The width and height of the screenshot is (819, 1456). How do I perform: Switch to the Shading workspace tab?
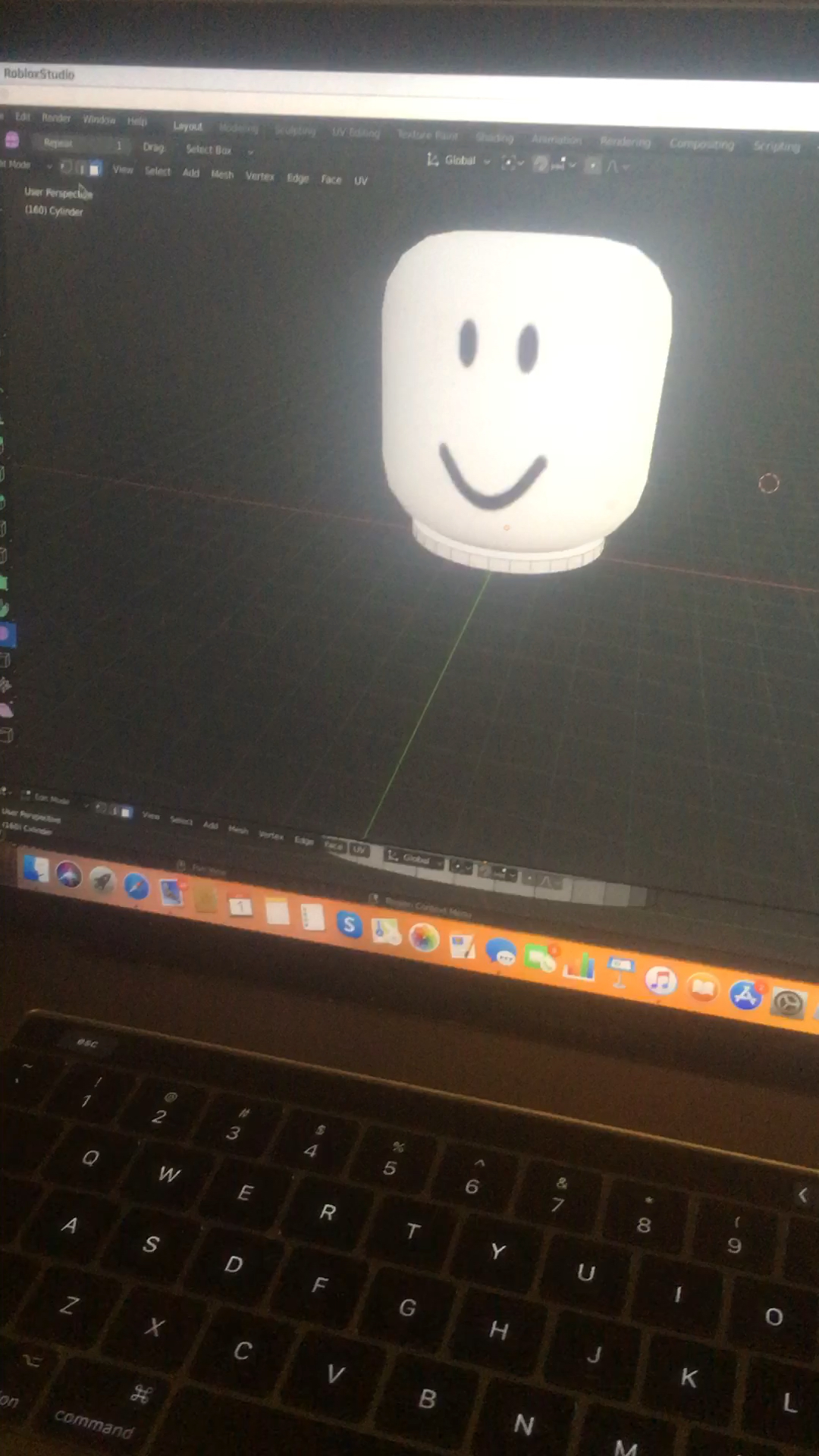(494, 137)
